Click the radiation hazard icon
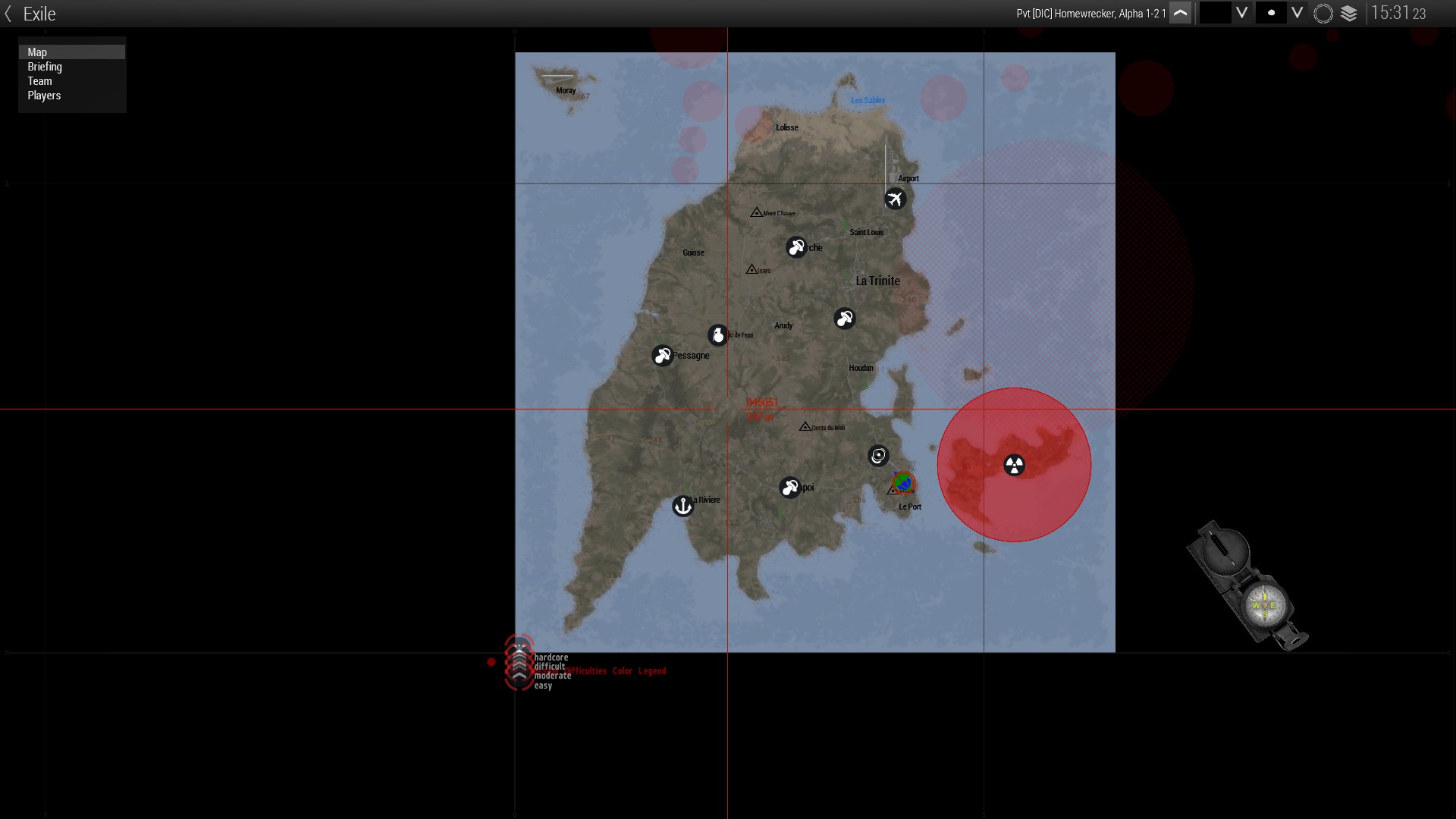 point(1014,465)
